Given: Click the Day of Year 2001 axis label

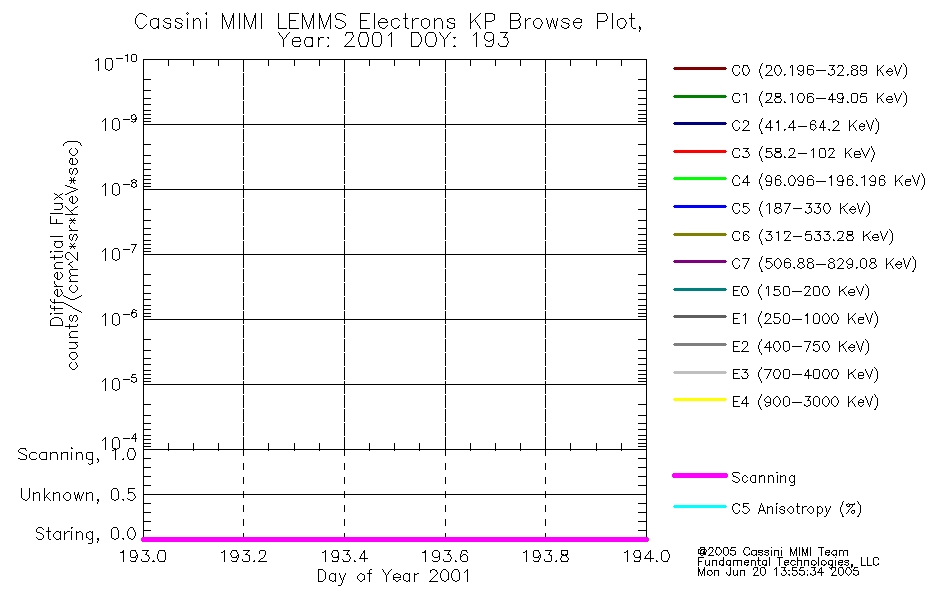Looking at the screenshot, I should 394,576.
